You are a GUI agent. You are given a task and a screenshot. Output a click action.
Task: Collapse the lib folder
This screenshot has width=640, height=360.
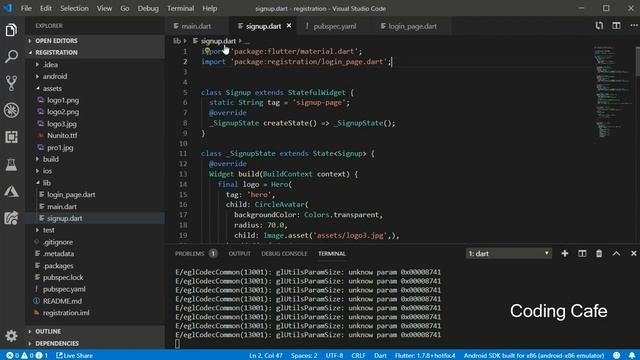47,182
